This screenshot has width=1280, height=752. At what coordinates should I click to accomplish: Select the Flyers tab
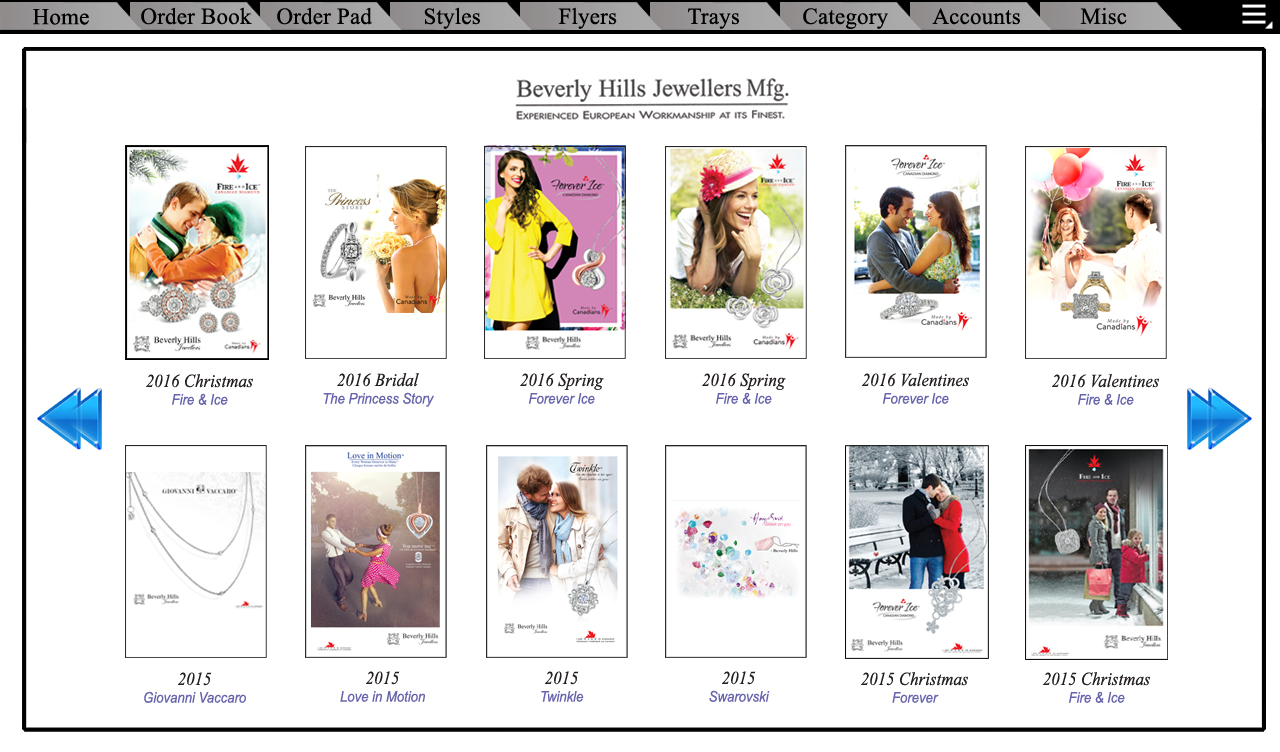click(x=587, y=17)
